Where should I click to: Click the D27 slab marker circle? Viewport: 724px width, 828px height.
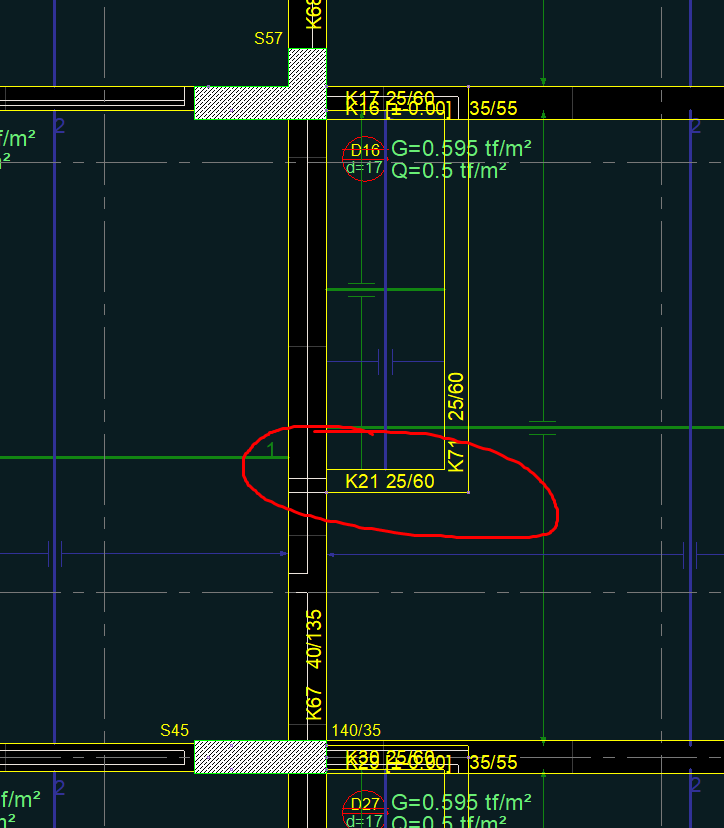364,811
